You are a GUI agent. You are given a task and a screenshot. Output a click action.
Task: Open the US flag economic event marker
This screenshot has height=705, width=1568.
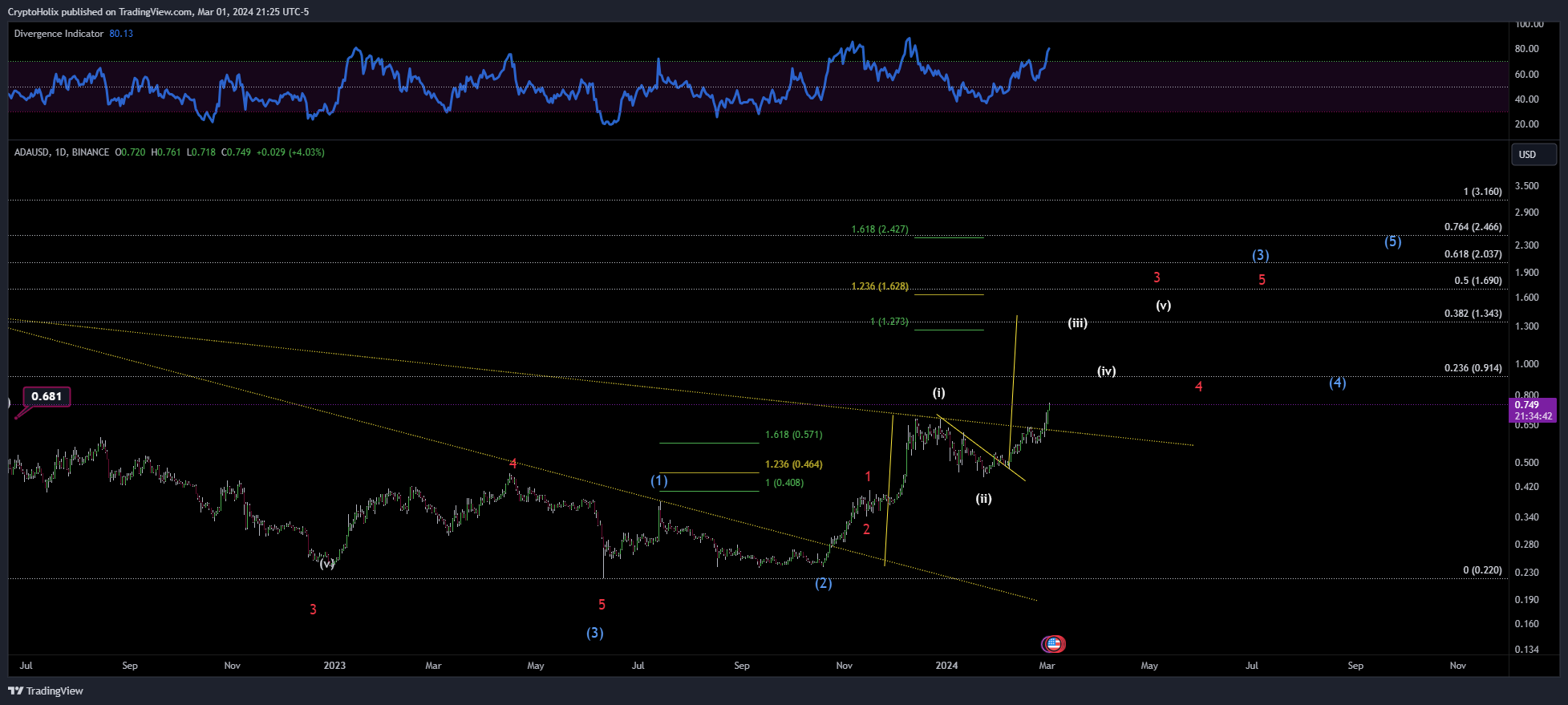1054,643
